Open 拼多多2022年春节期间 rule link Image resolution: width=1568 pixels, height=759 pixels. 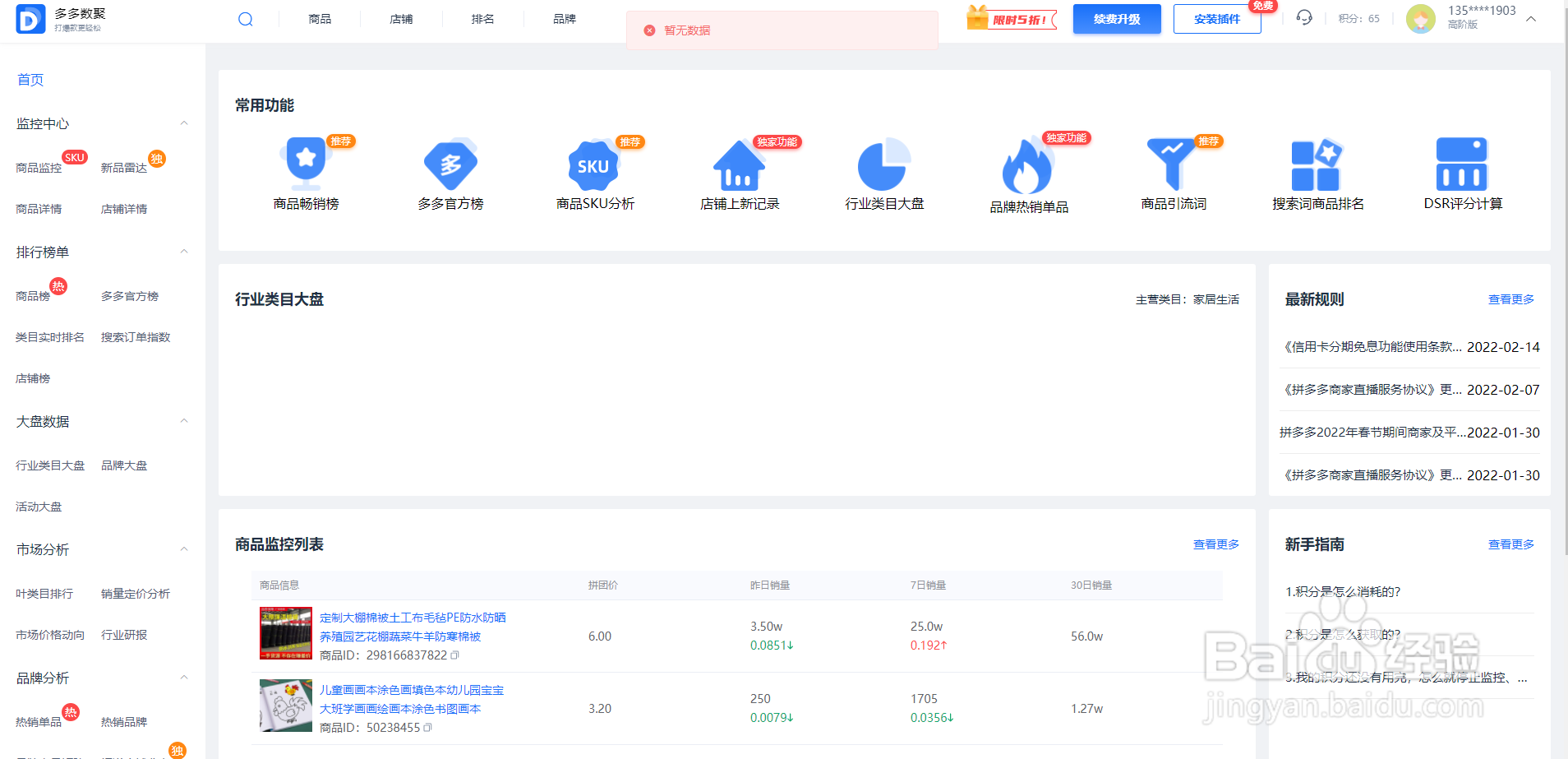pyautogui.click(x=1372, y=433)
